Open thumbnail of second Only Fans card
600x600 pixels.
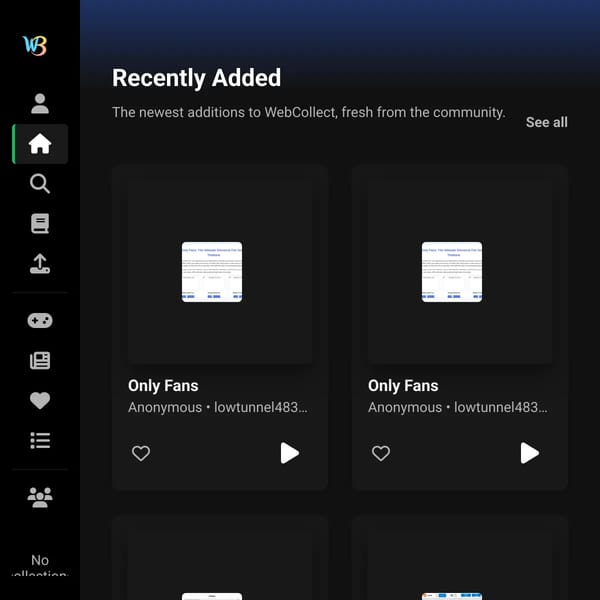click(x=452, y=272)
